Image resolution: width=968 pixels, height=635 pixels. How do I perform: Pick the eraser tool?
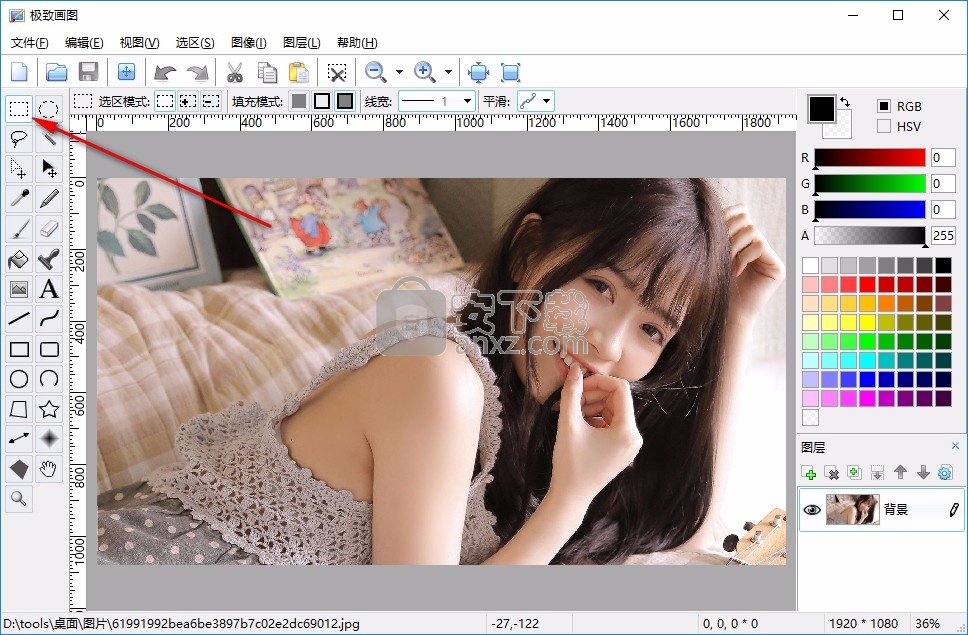point(49,228)
